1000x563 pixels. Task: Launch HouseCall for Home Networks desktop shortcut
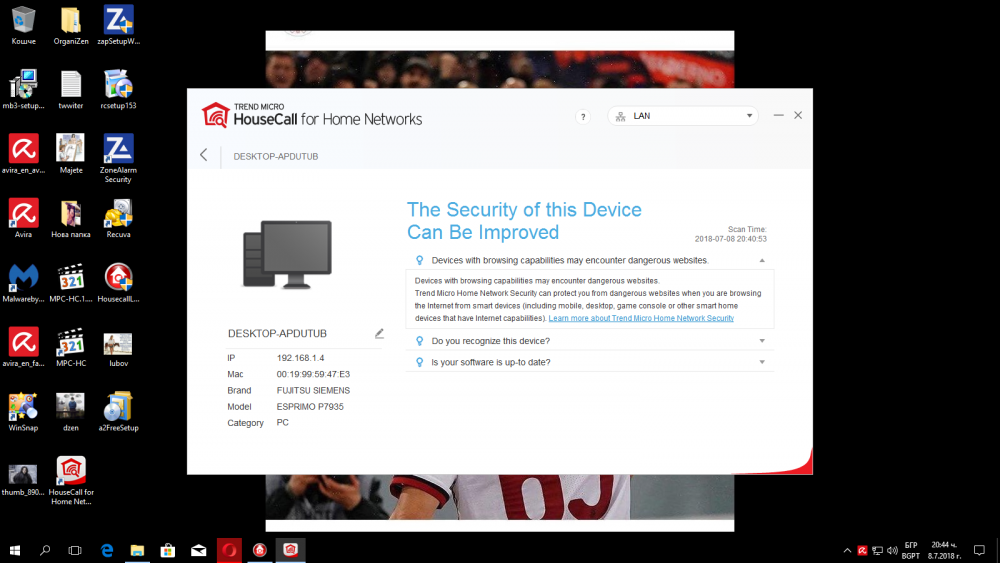(71, 481)
